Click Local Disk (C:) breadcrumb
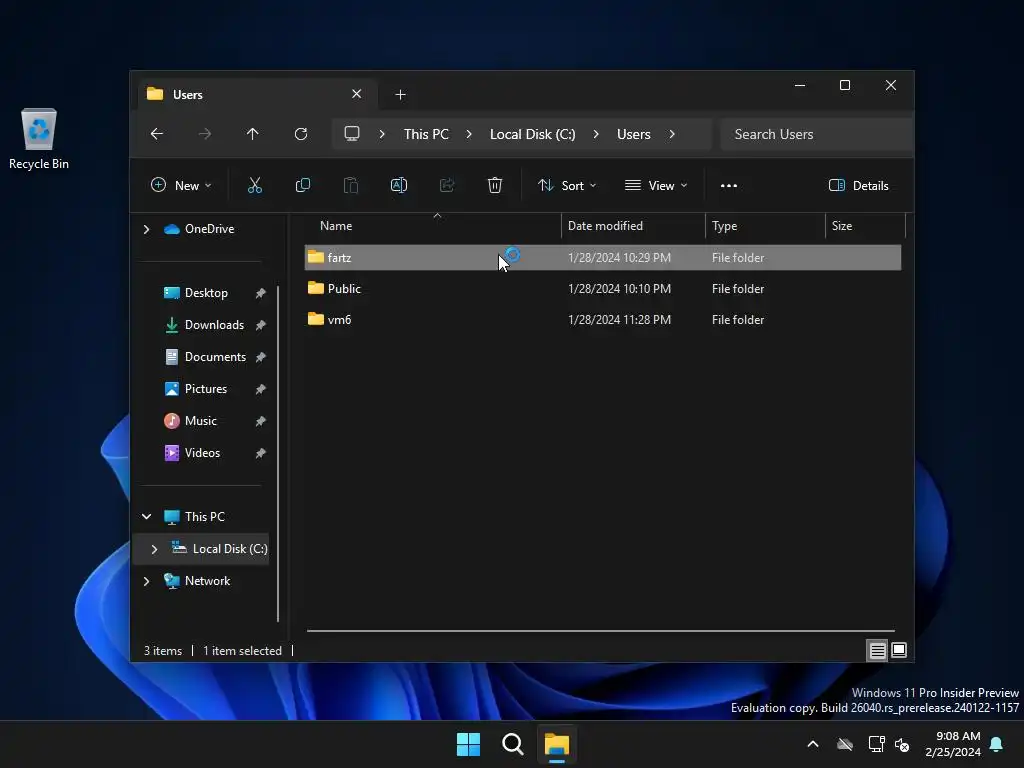 pyautogui.click(x=532, y=134)
